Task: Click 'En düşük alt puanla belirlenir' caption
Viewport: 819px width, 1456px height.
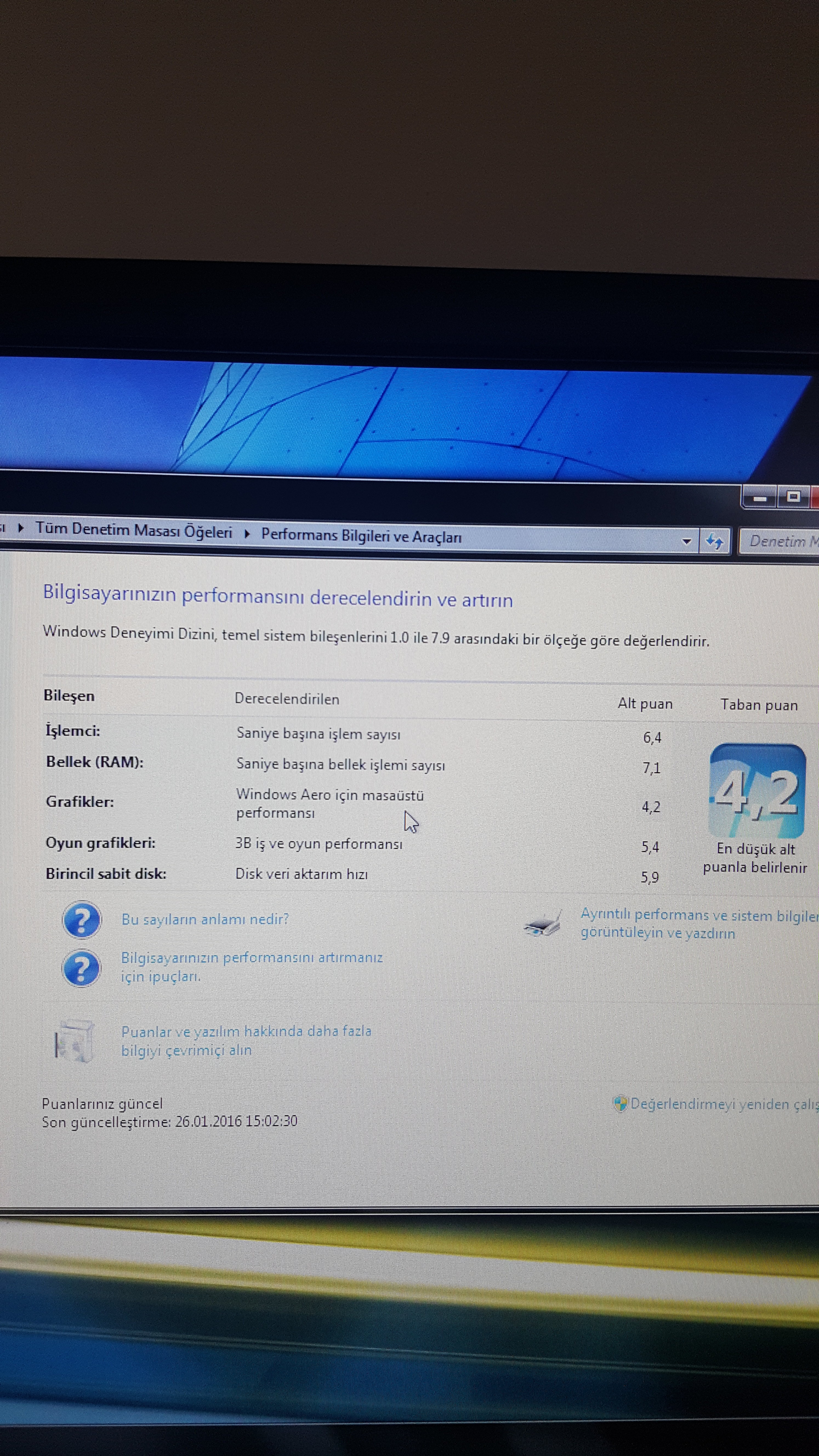Action: click(x=755, y=858)
